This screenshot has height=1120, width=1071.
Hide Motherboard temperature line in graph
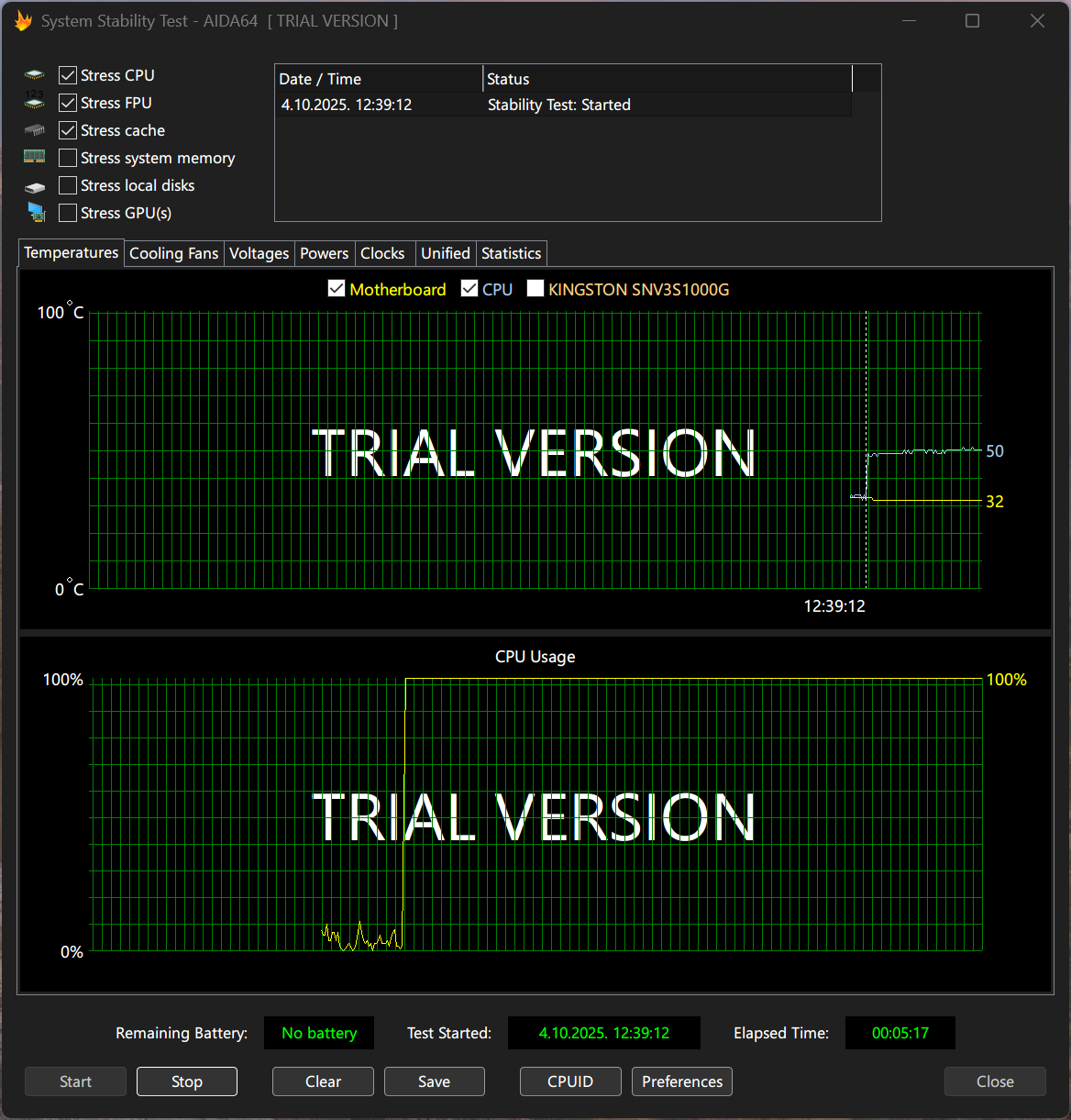pos(337,289)
